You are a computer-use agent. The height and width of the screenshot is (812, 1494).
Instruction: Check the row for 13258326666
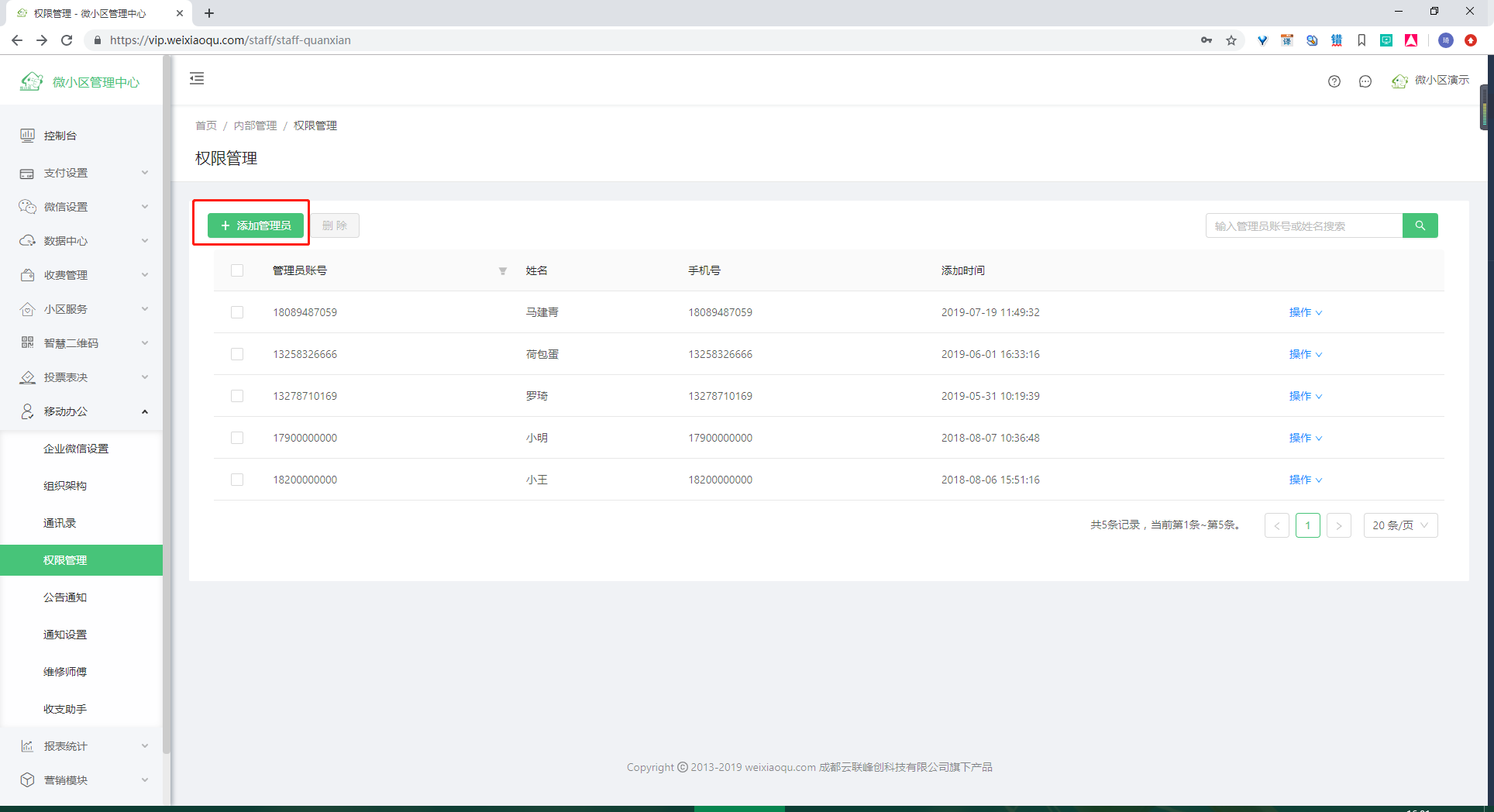coord(237,354)
